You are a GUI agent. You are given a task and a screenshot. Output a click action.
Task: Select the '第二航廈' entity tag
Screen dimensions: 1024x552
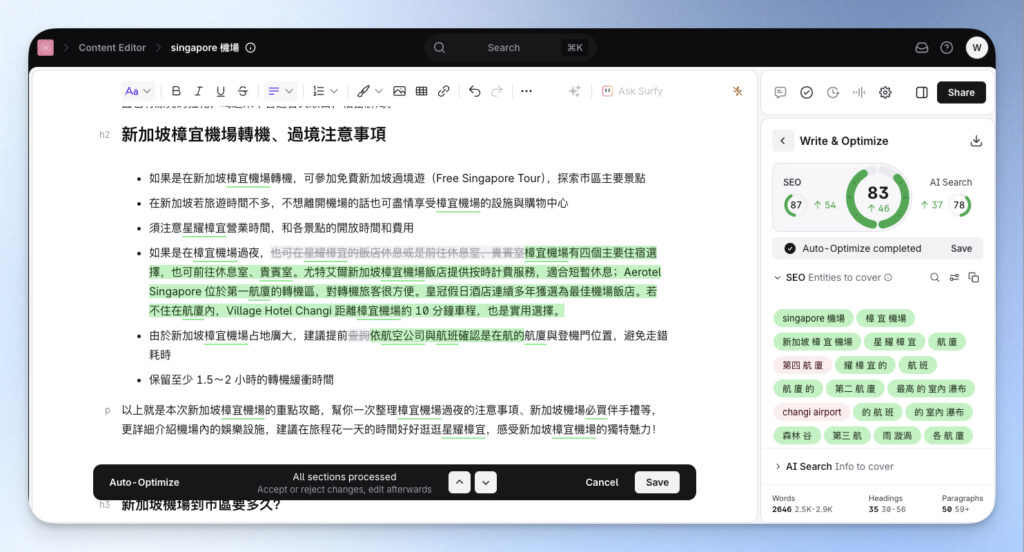(854, 389)
